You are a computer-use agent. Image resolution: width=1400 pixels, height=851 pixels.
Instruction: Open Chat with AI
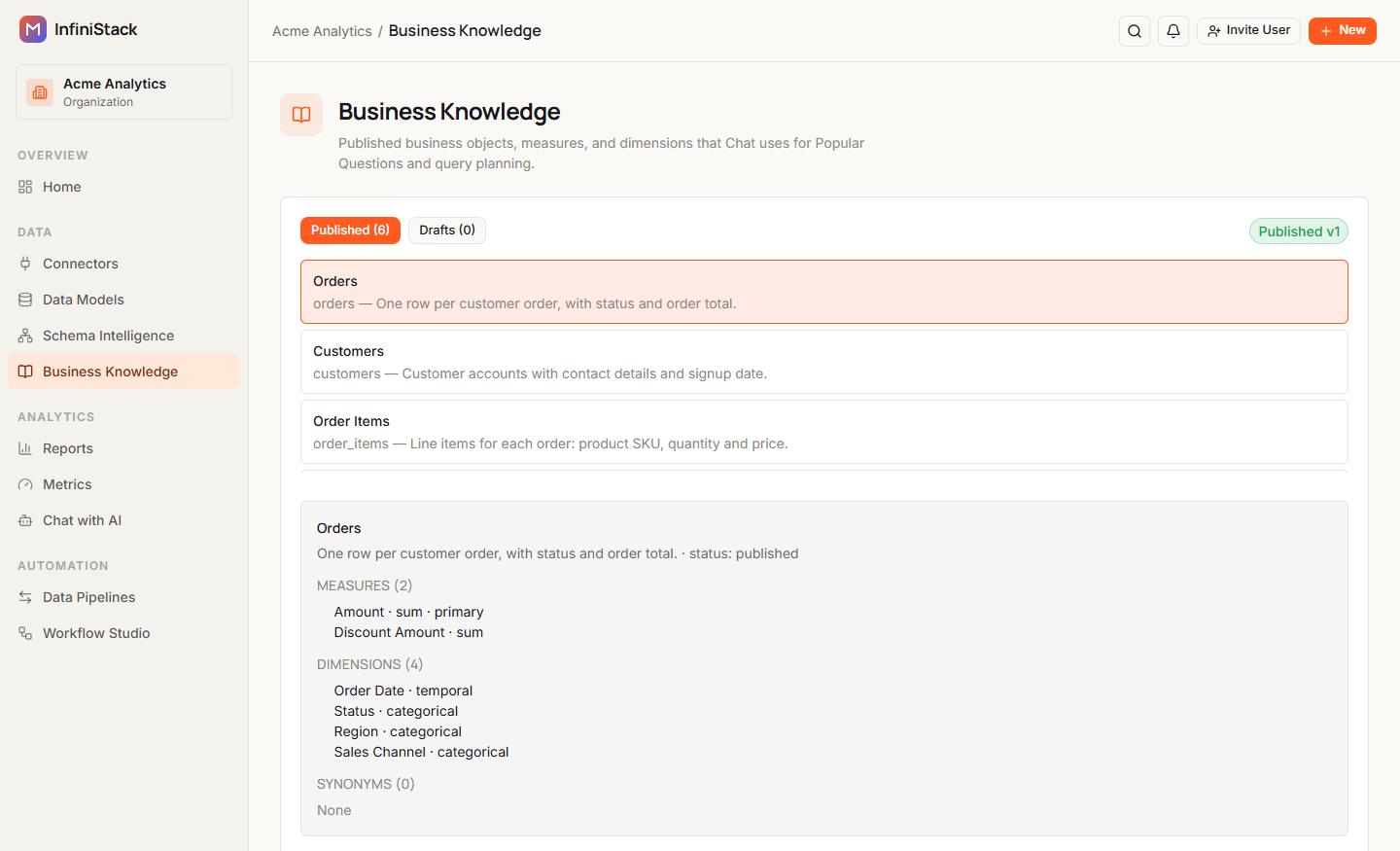click(123, 520)
